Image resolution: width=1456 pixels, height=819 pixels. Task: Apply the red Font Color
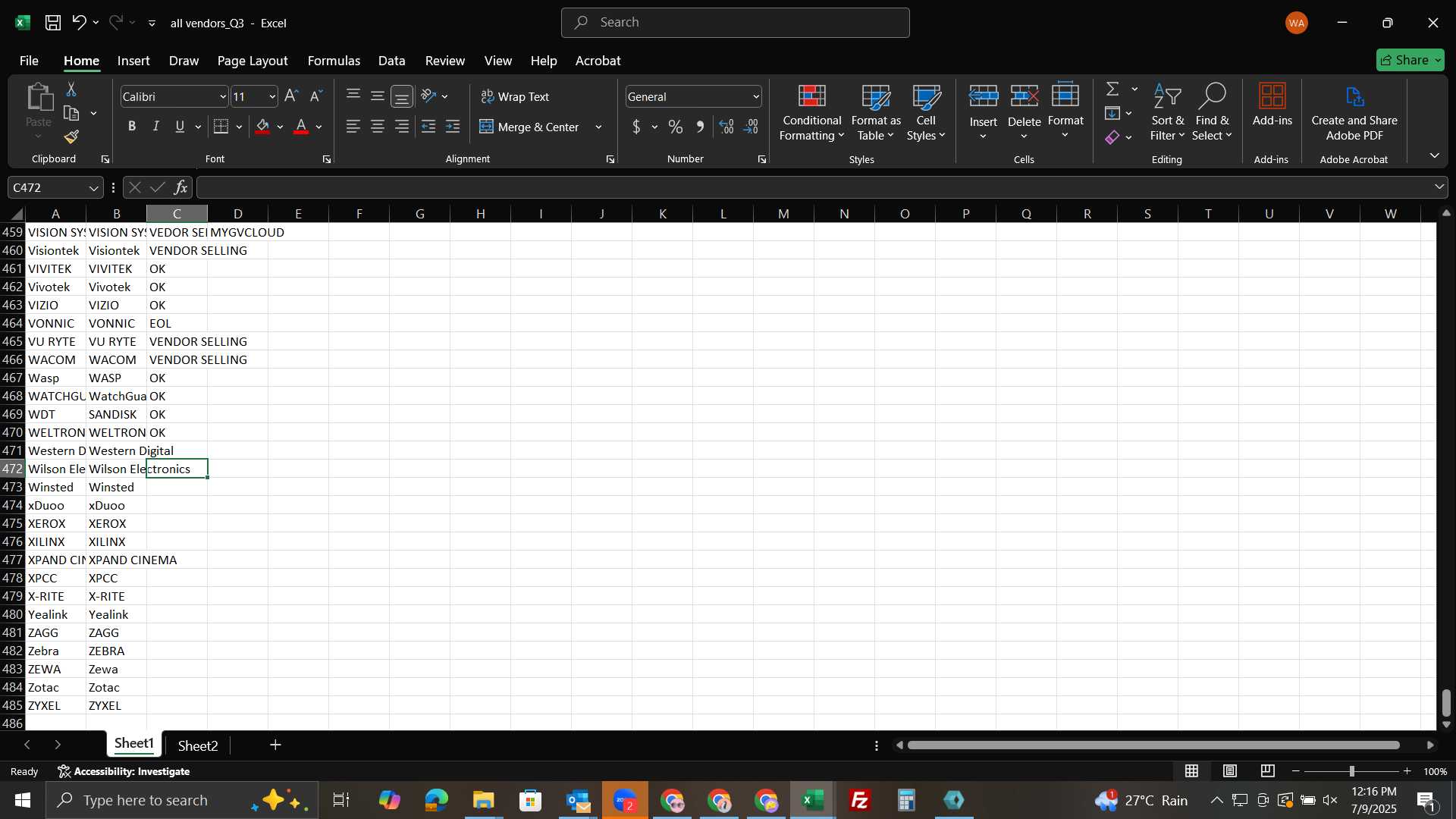301,127
